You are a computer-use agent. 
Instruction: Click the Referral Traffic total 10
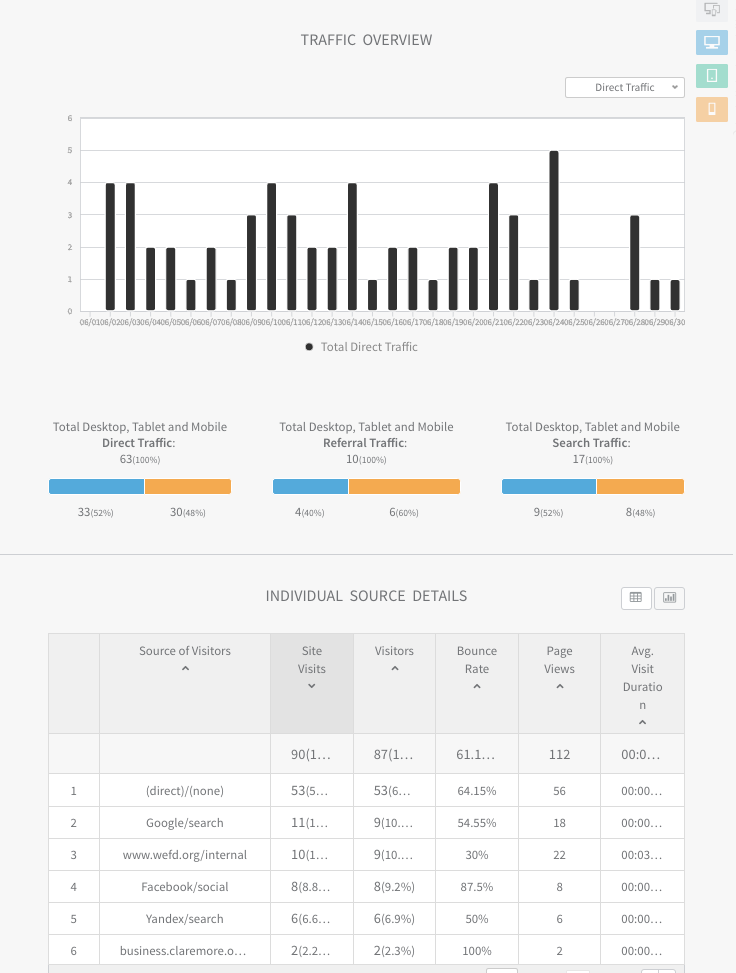pyautogui.click(x=366, y=459)
